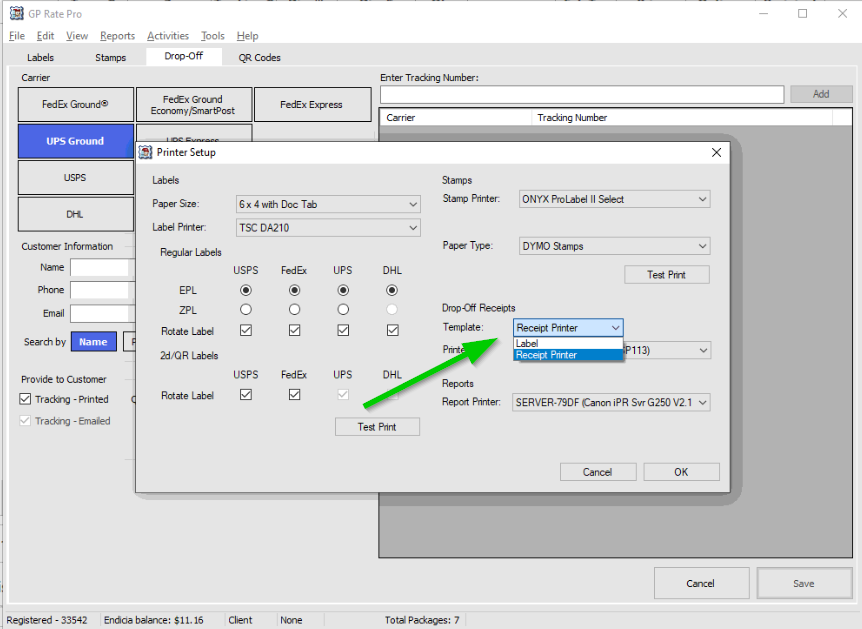Choose Receipt Printer option in Template list

568,355
